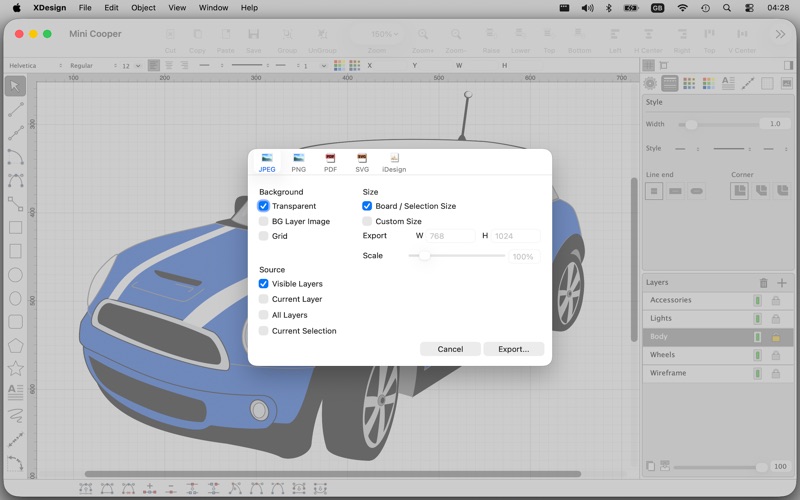
Task: Click the export width W field
Action: point(451,236)
